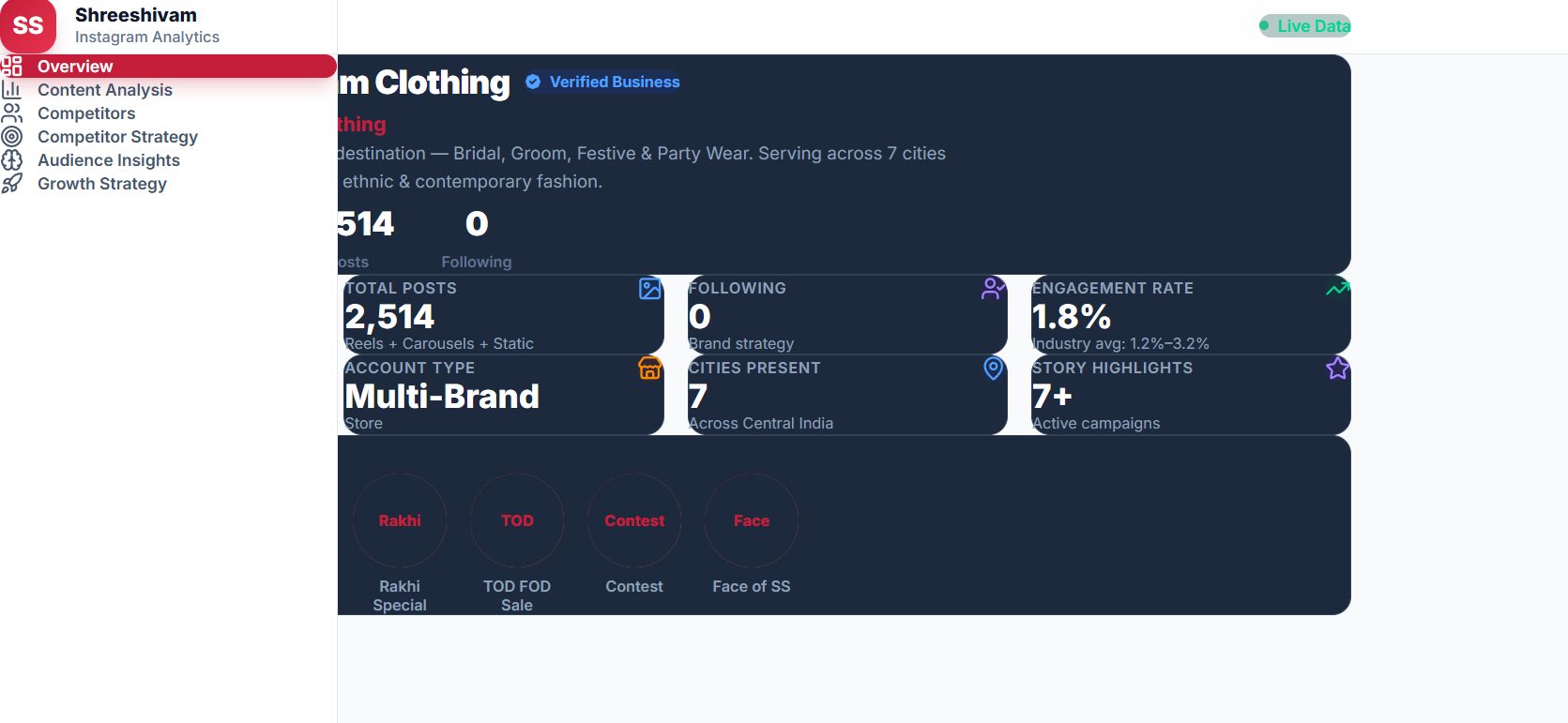The width and height of the screenshot is (1568, 723).
Task: Go to Audience Insights section
Action: [109, 160]
